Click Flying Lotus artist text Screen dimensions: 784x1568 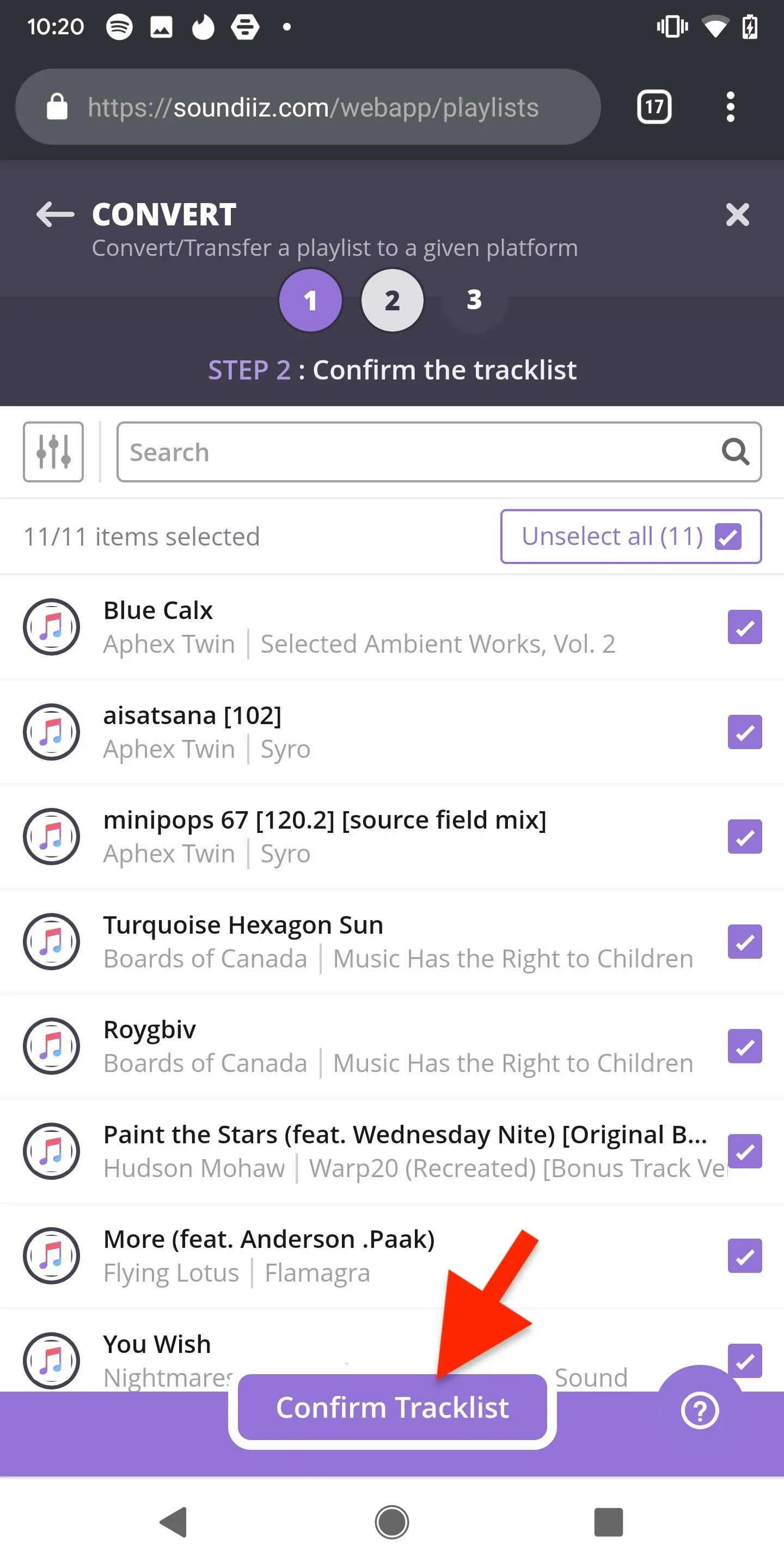[171, 1273]
